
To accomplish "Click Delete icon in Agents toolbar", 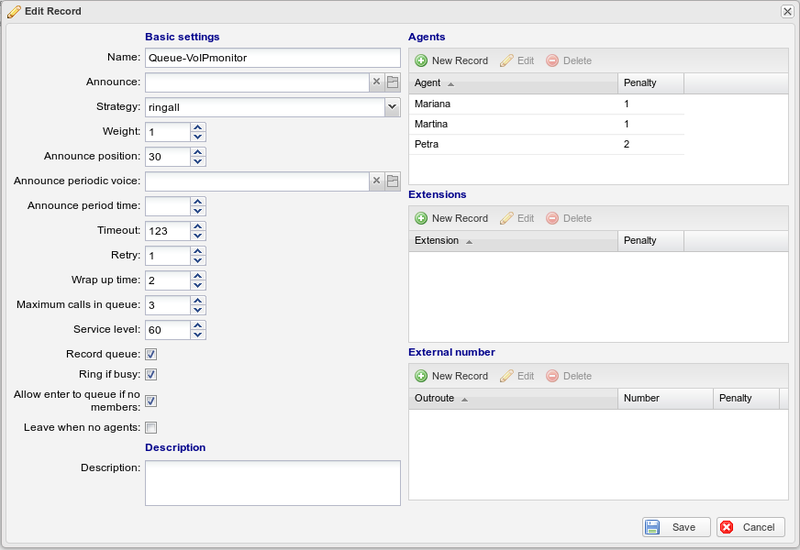I will [x=552, y=61].
